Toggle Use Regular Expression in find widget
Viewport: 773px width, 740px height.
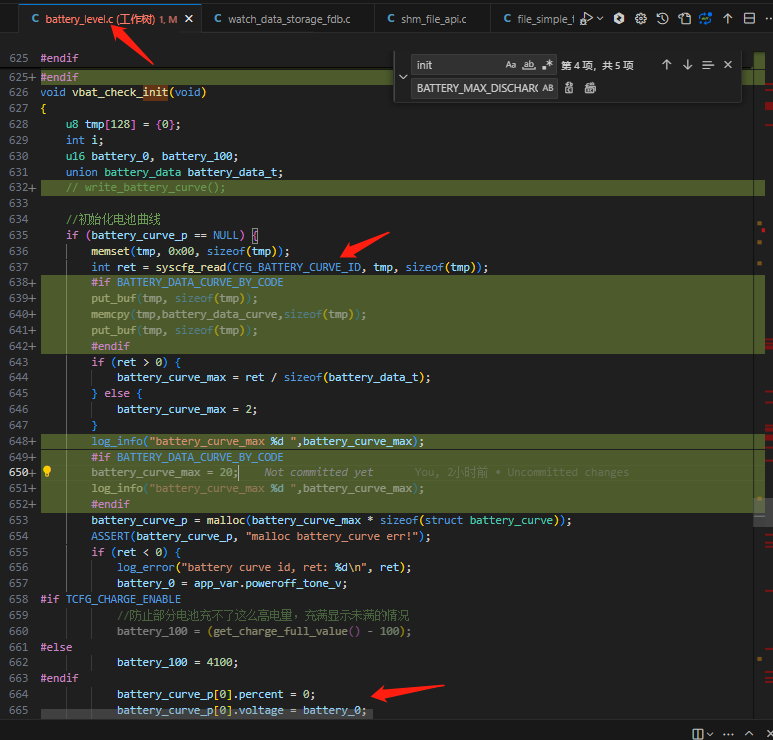(547, 65)
